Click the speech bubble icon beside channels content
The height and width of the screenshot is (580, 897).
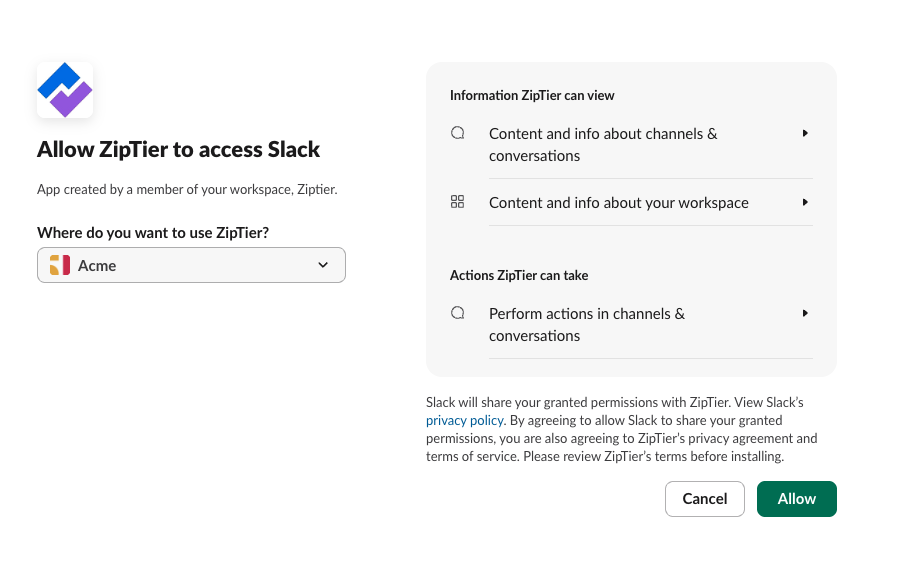pyautogui.click(x=458, y=133)
